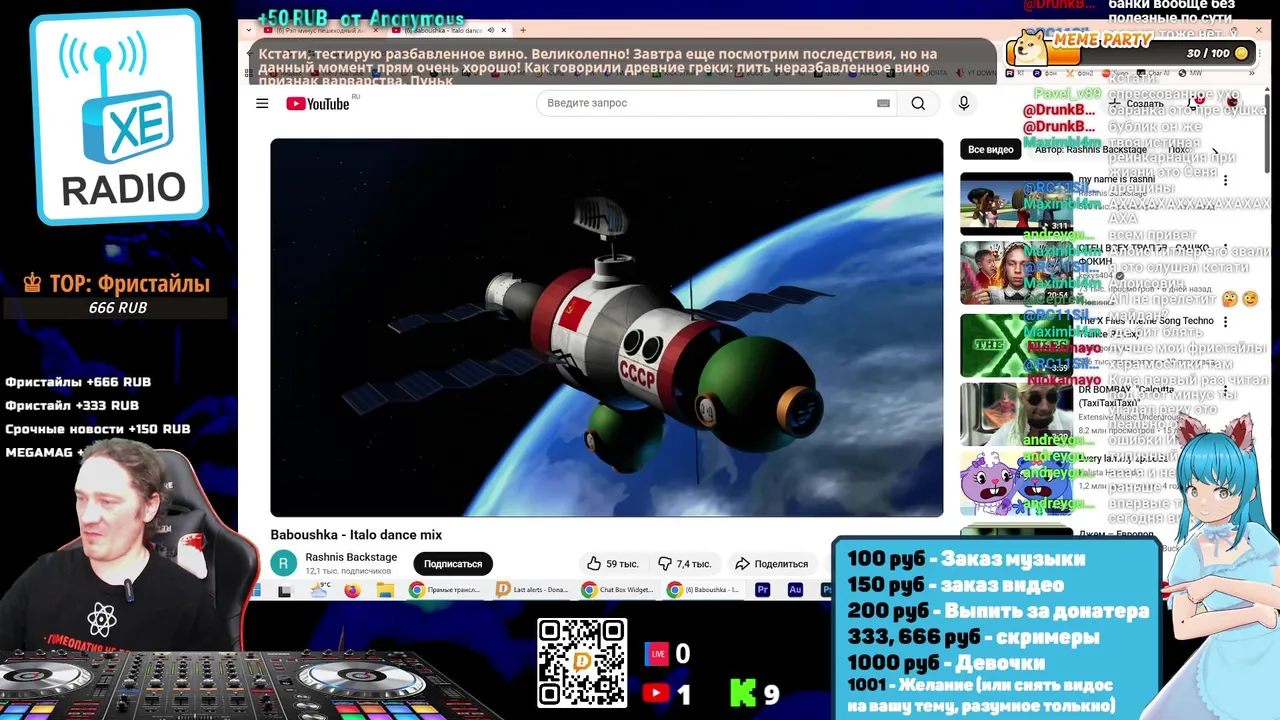
Task: Mute the Baboushka tab speaker icon
Action: point(490,30)
